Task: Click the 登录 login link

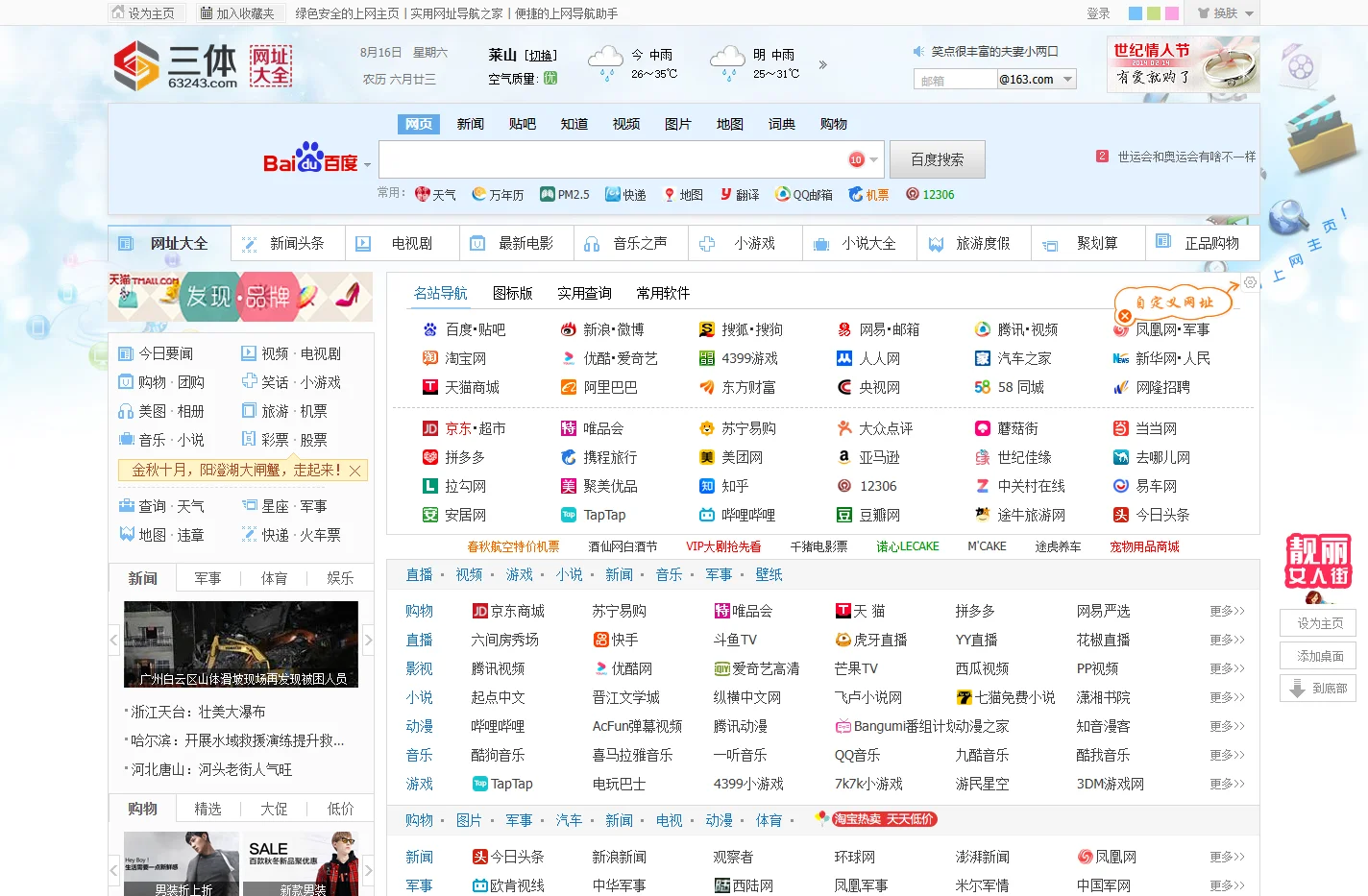Action: coord(1098,13)
